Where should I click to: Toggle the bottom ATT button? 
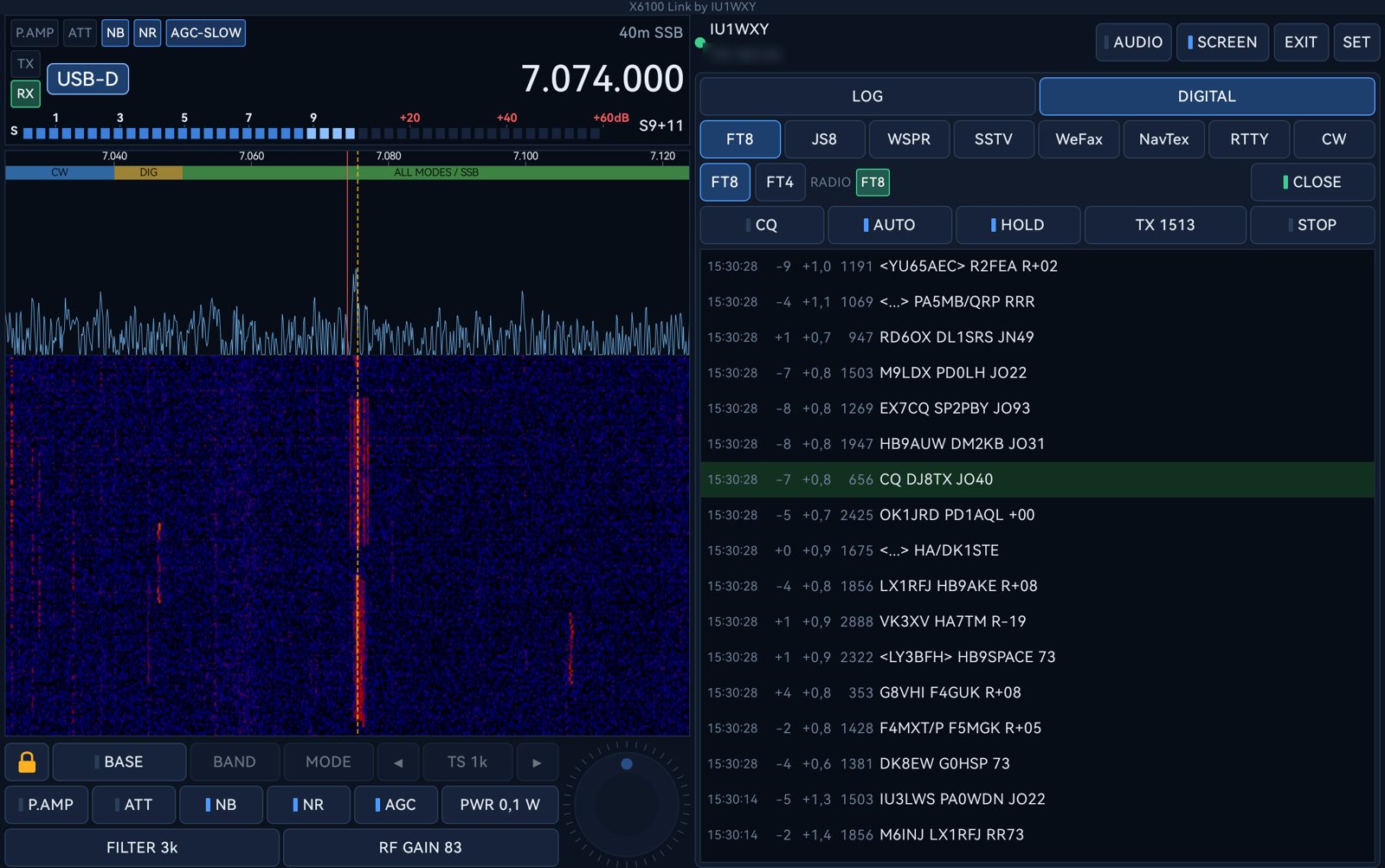click(134, 804)
